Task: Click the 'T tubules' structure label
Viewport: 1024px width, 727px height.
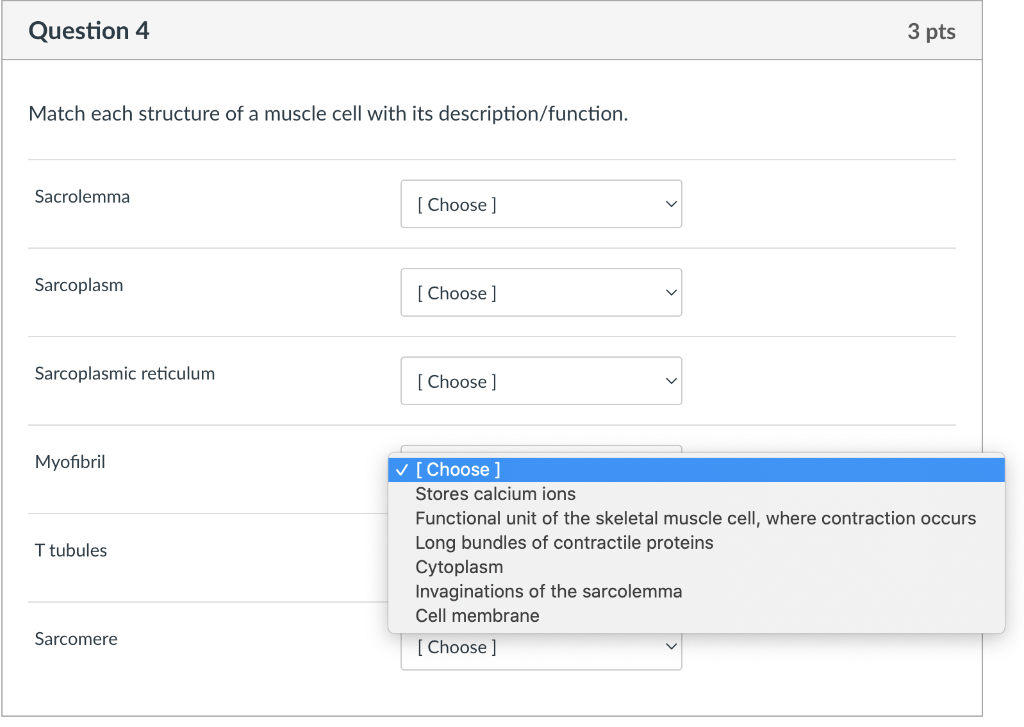Action: [x=71, y=550]
